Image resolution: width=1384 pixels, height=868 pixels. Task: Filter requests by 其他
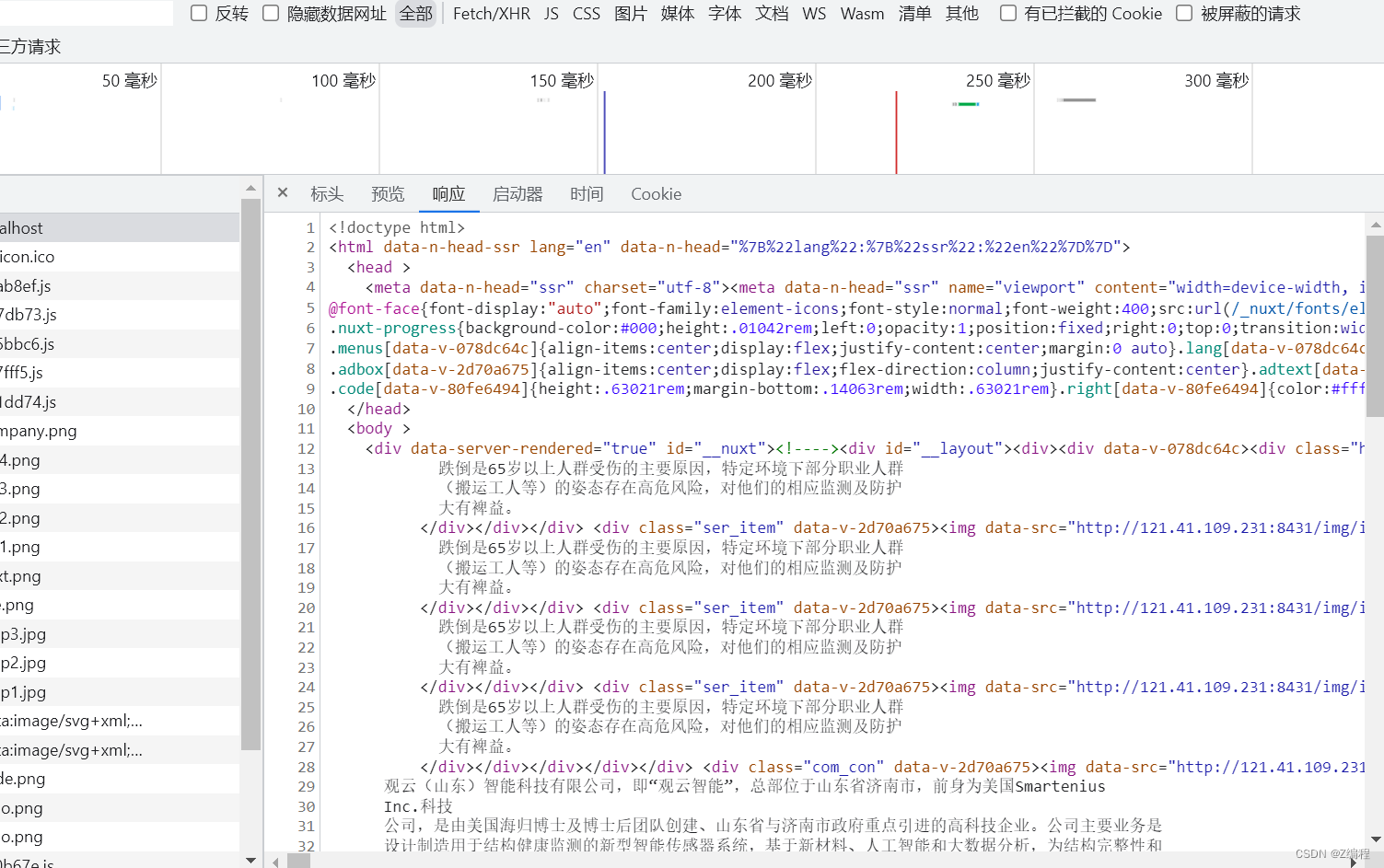pos(962,14)
